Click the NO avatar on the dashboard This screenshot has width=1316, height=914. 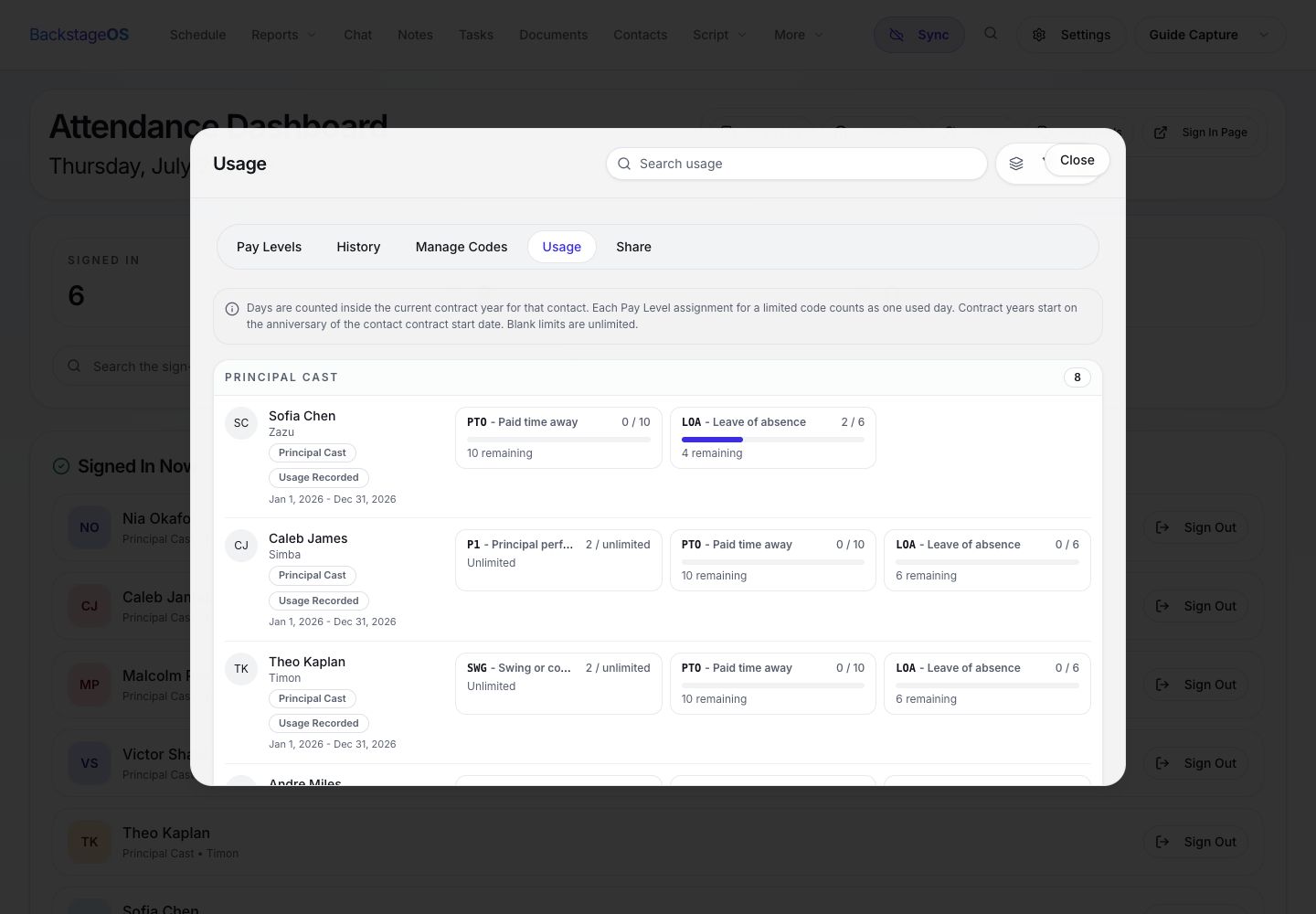(x=90, y=527)
